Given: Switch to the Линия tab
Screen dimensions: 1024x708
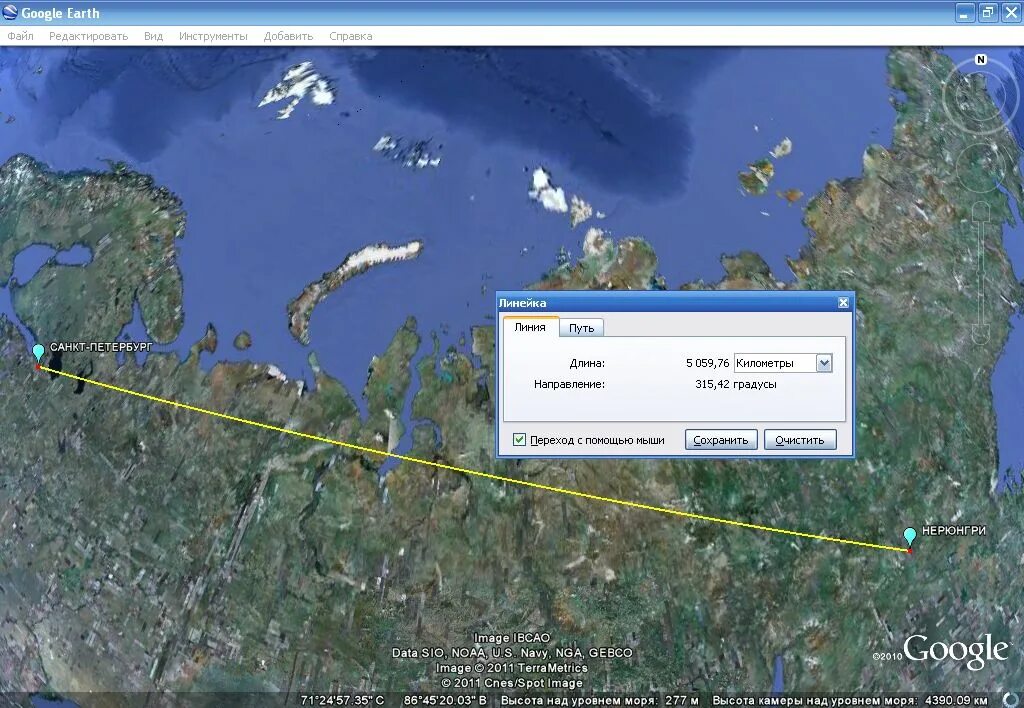Looking at the screenshot, I should pos(530,327).
